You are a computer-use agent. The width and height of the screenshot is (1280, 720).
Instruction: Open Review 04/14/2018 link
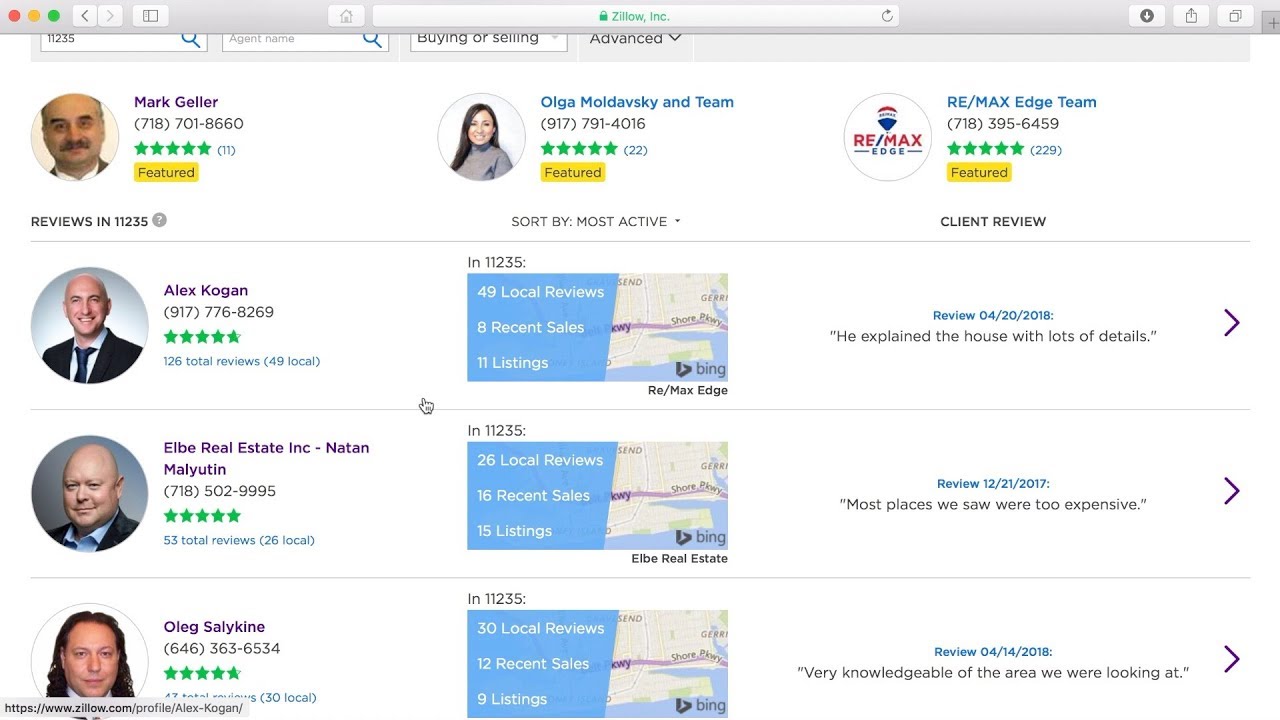coord(993,651)
